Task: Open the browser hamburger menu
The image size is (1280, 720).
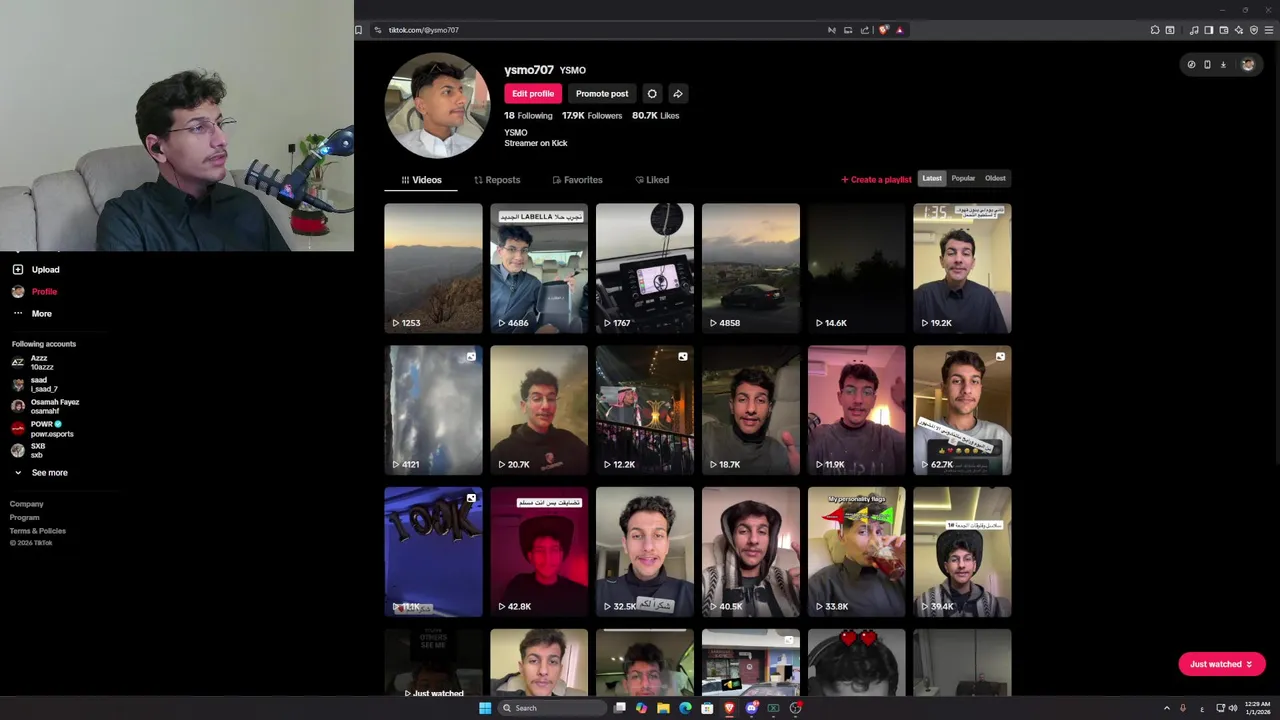Action: tap(1269, 30)
